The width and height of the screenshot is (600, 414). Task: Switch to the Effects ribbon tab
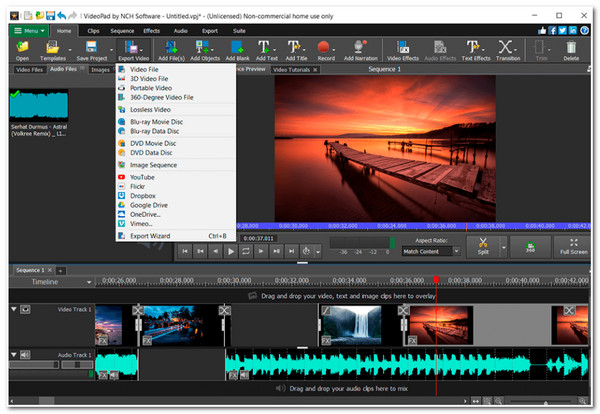152,31
